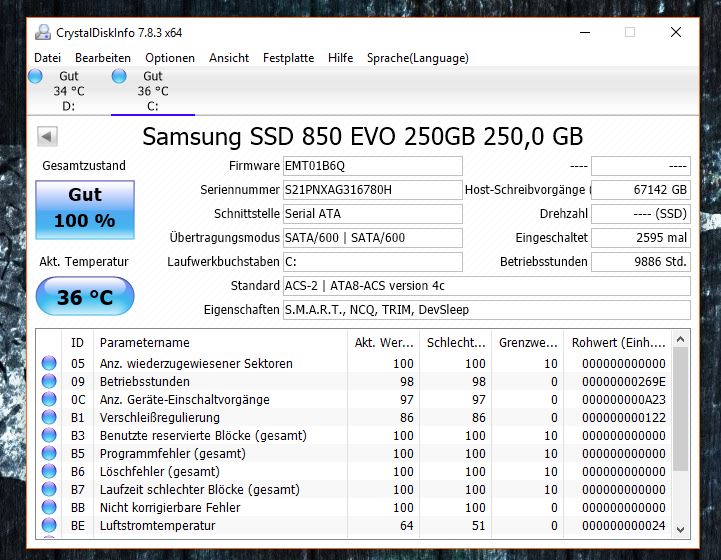Viewport: 721px width, 560px height.
Task: Click the scroll down arrow of SMART table
Action: pyautogui.click(x=681, y=530)
